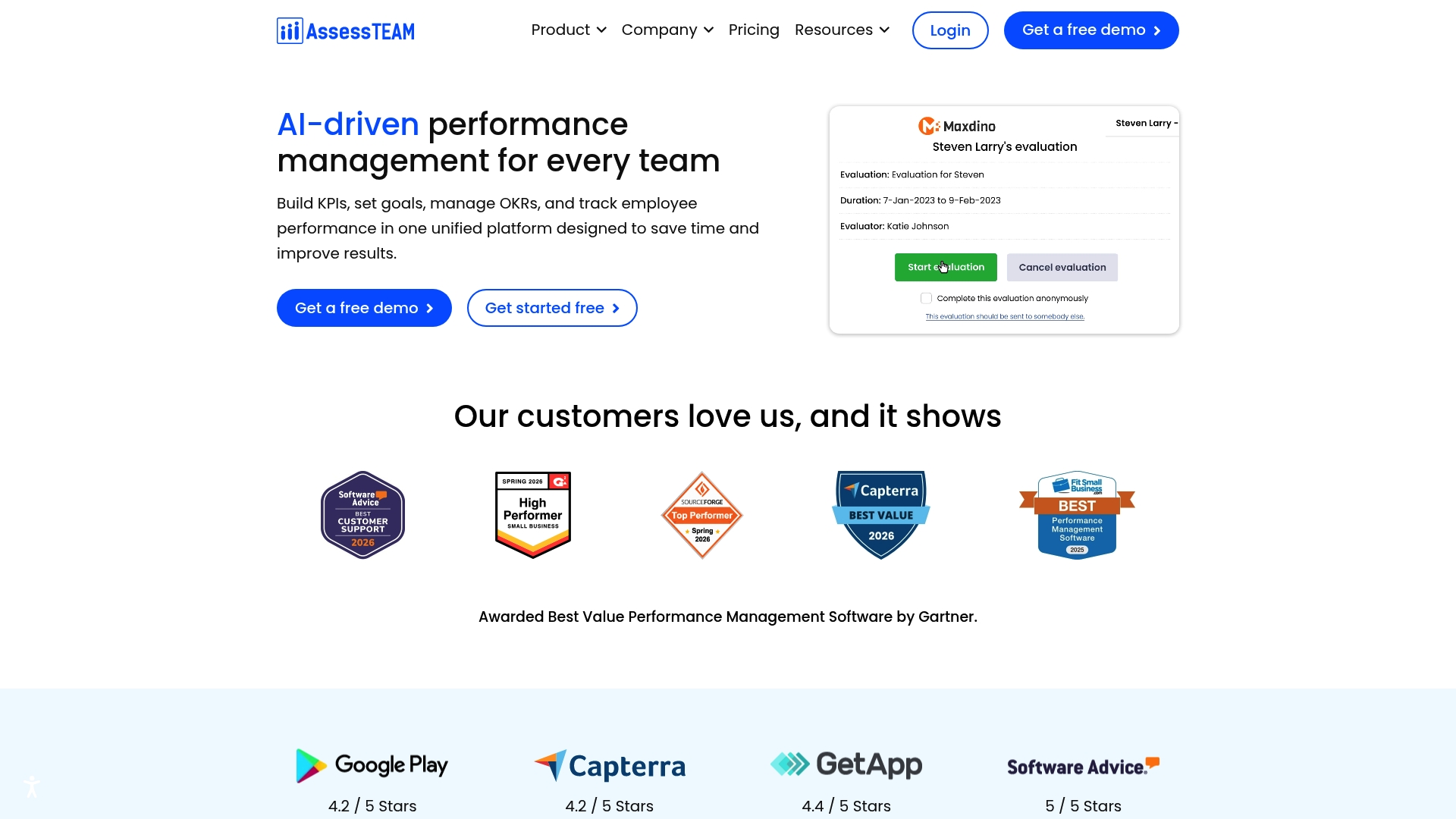This screenshot has width=1456, height=819.
Task: Click the Capterra Best Value 2026 badge
Action: coord(881,515)
